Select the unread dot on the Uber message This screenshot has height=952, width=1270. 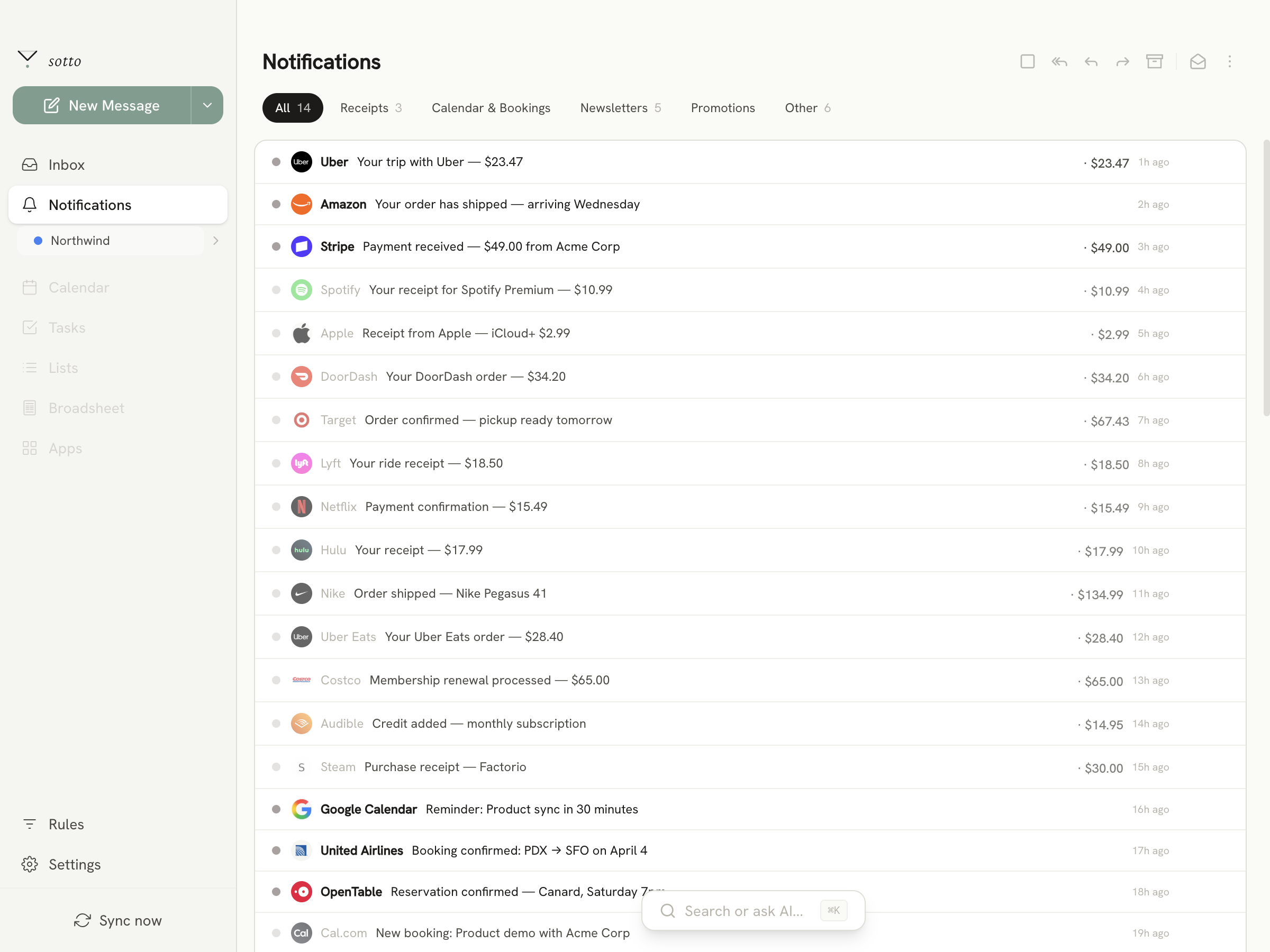(x=276, y=162)
